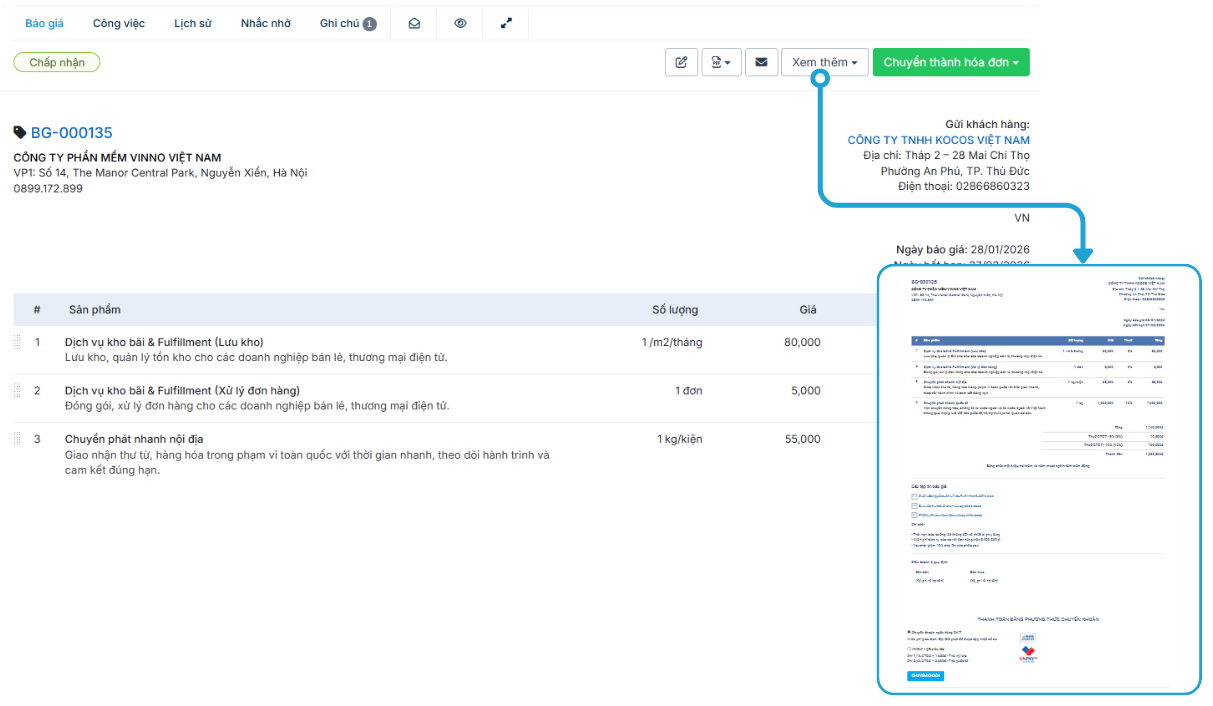Click the Số lượng column header
This screenshot has height=706, width=1213.
675,310
